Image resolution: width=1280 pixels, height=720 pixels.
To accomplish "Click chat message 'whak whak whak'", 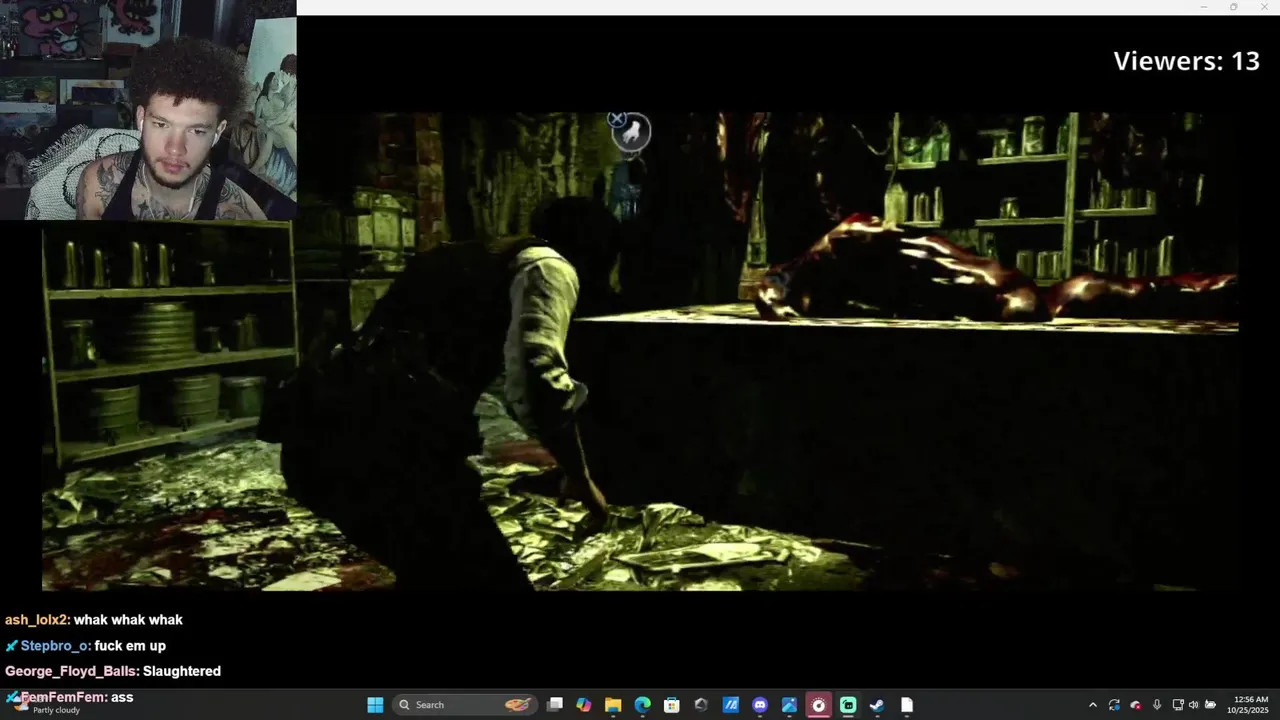I will point(128,620).
